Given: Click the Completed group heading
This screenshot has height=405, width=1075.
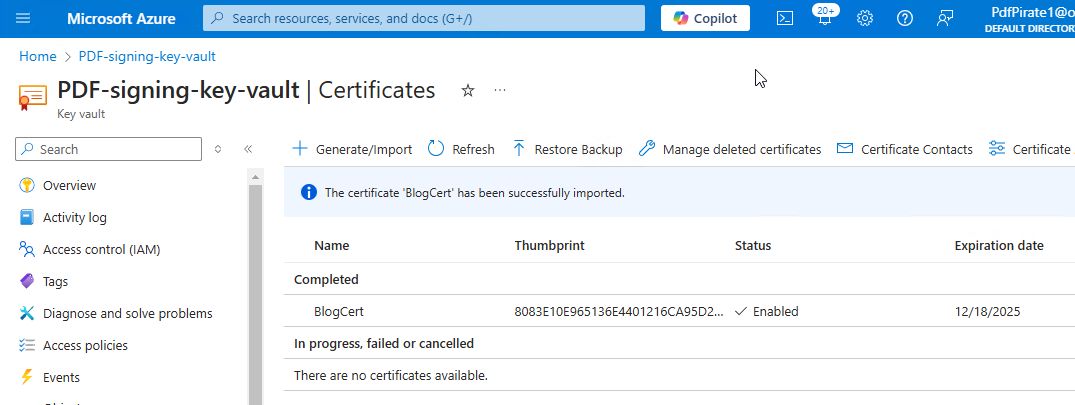Looking at the screenshot, I should tap(326, 280).
